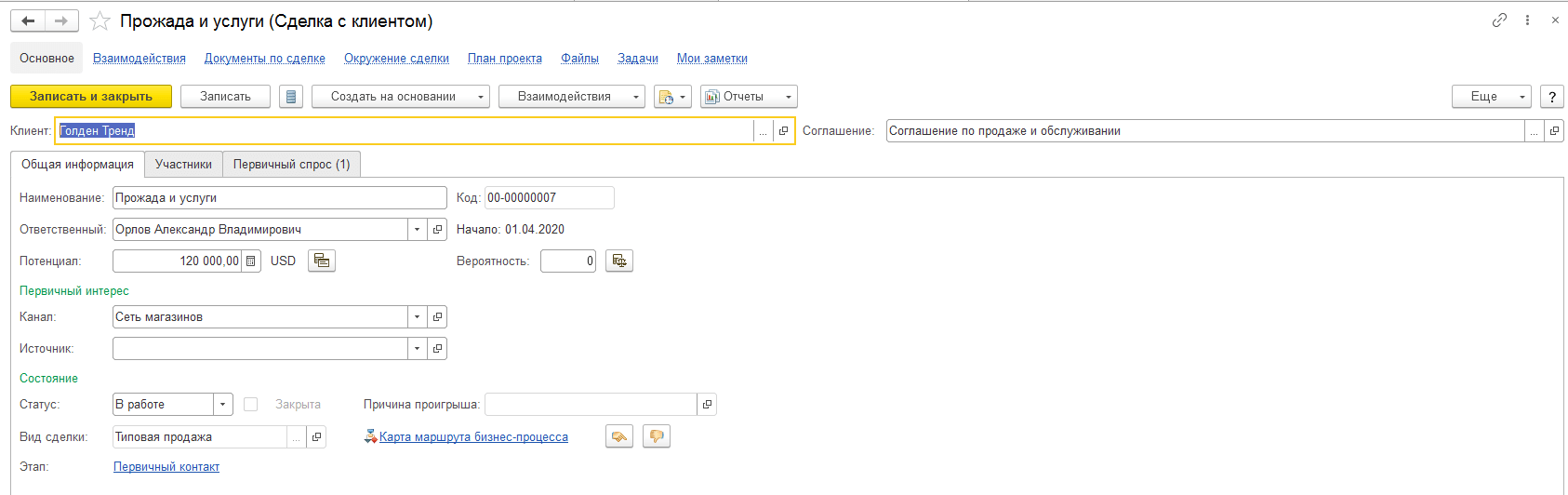Add deal to favorites star
Viewport: 1568px width, 495px height.
(x=100, y=20)
